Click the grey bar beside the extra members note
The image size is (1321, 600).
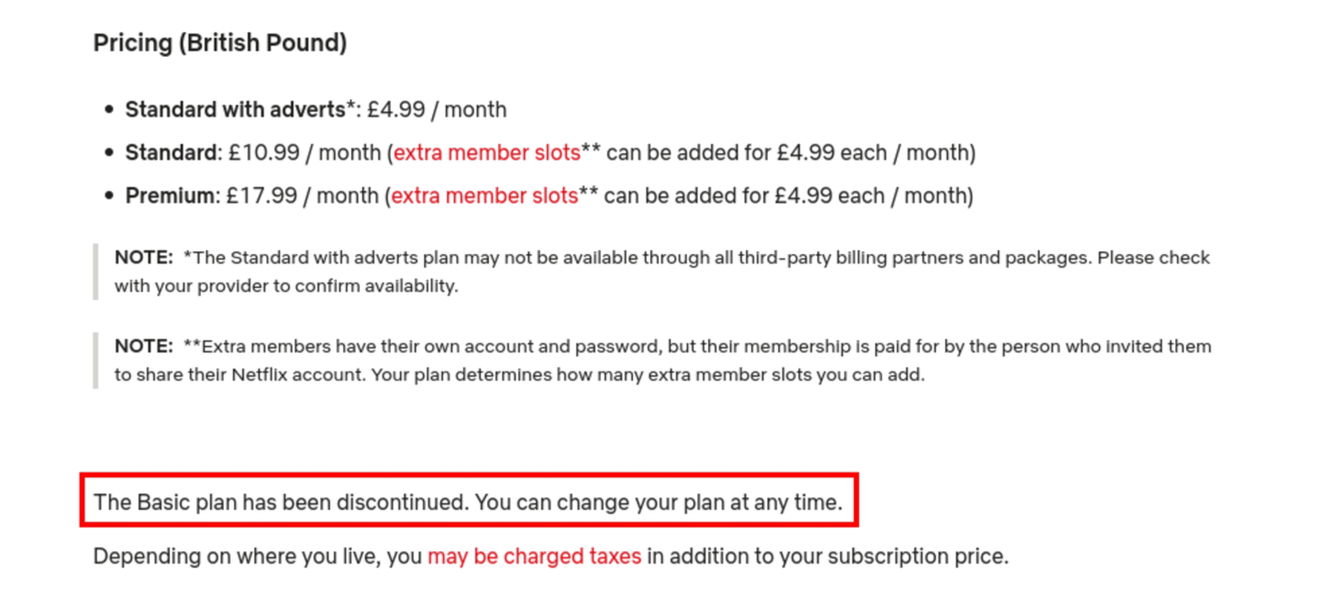click(x=96, y=360)
